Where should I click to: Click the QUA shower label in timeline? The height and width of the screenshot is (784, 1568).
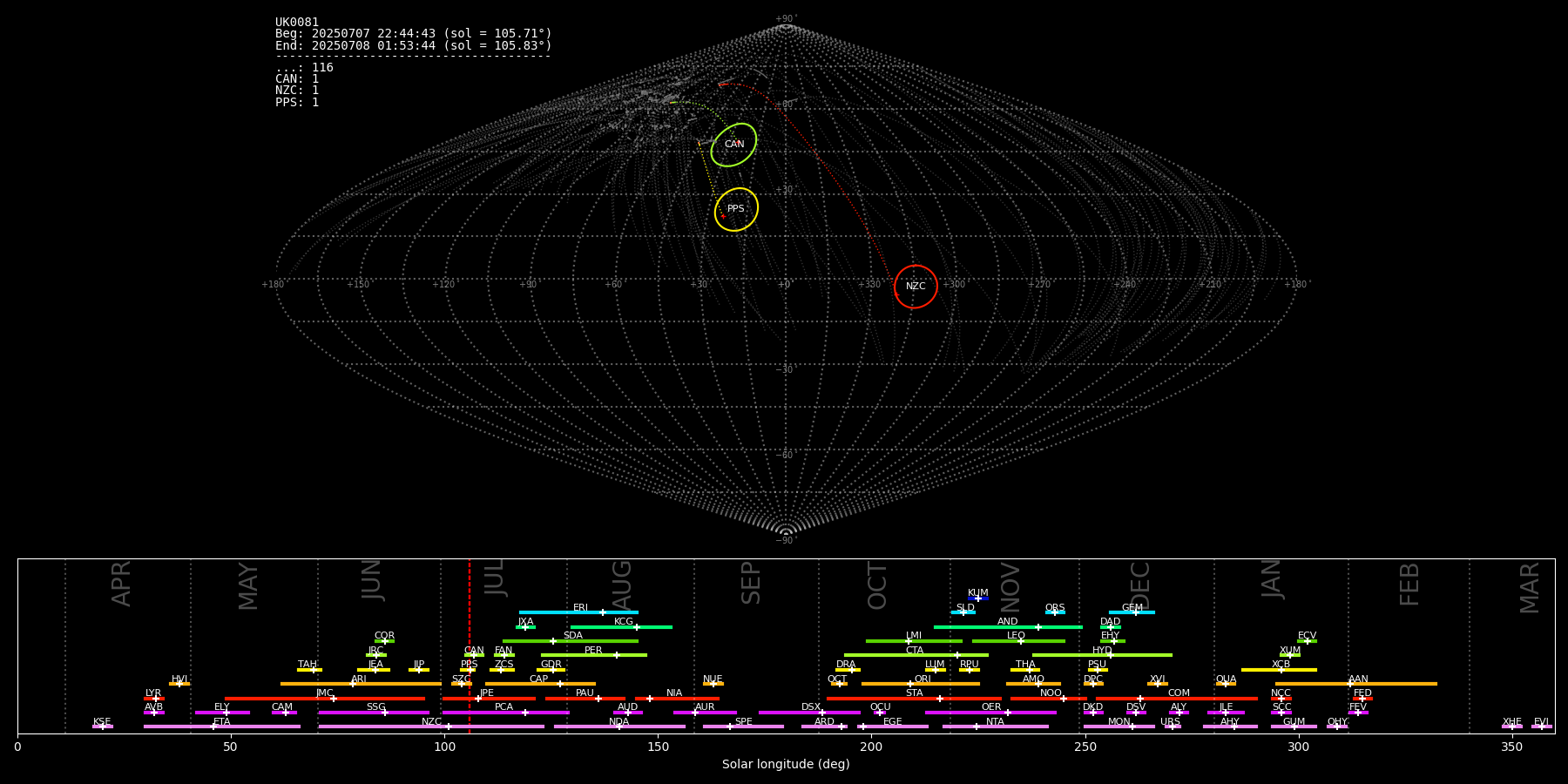click(1227, 679)
